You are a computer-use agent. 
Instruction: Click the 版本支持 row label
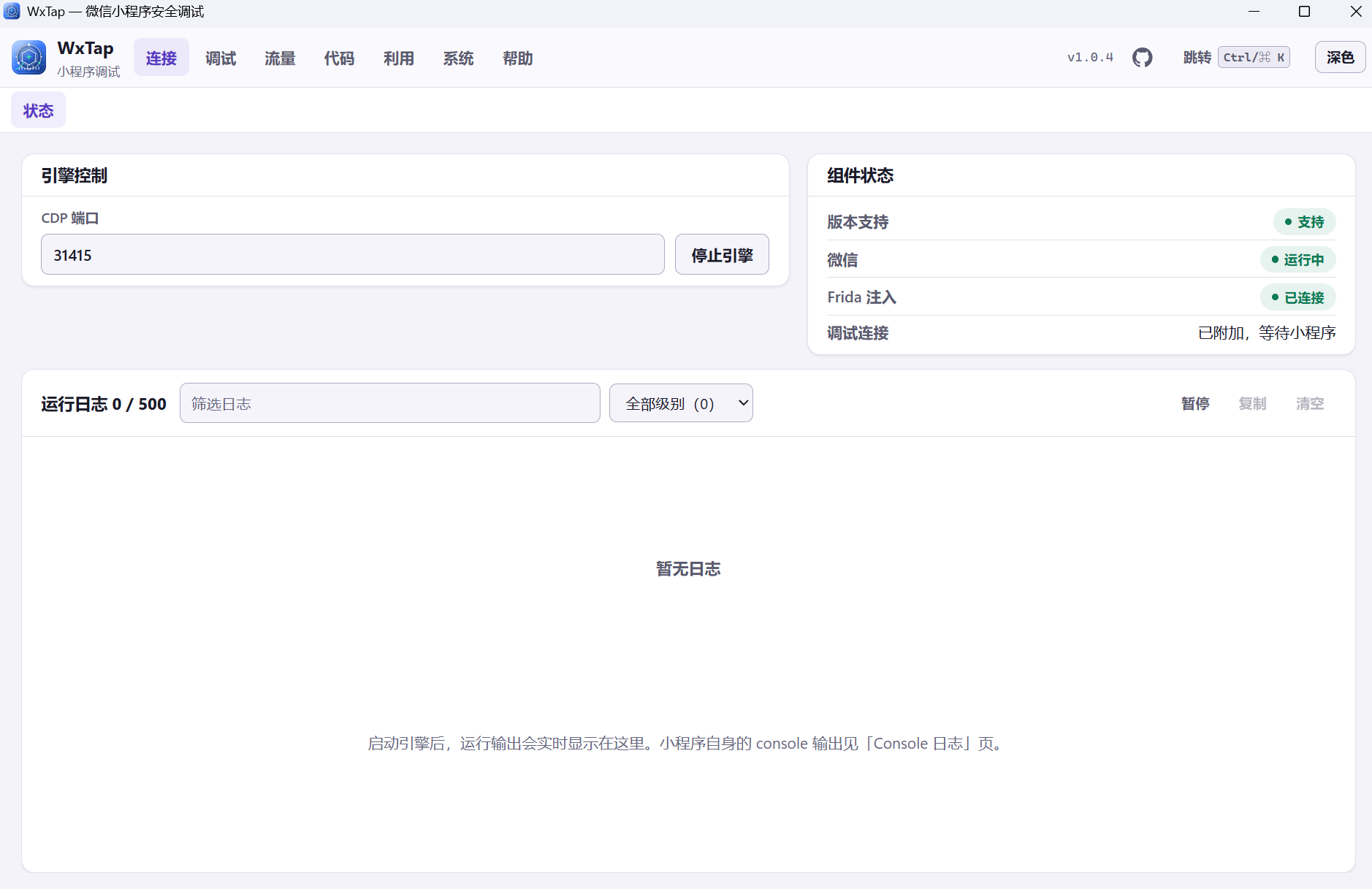coord(858,222)
